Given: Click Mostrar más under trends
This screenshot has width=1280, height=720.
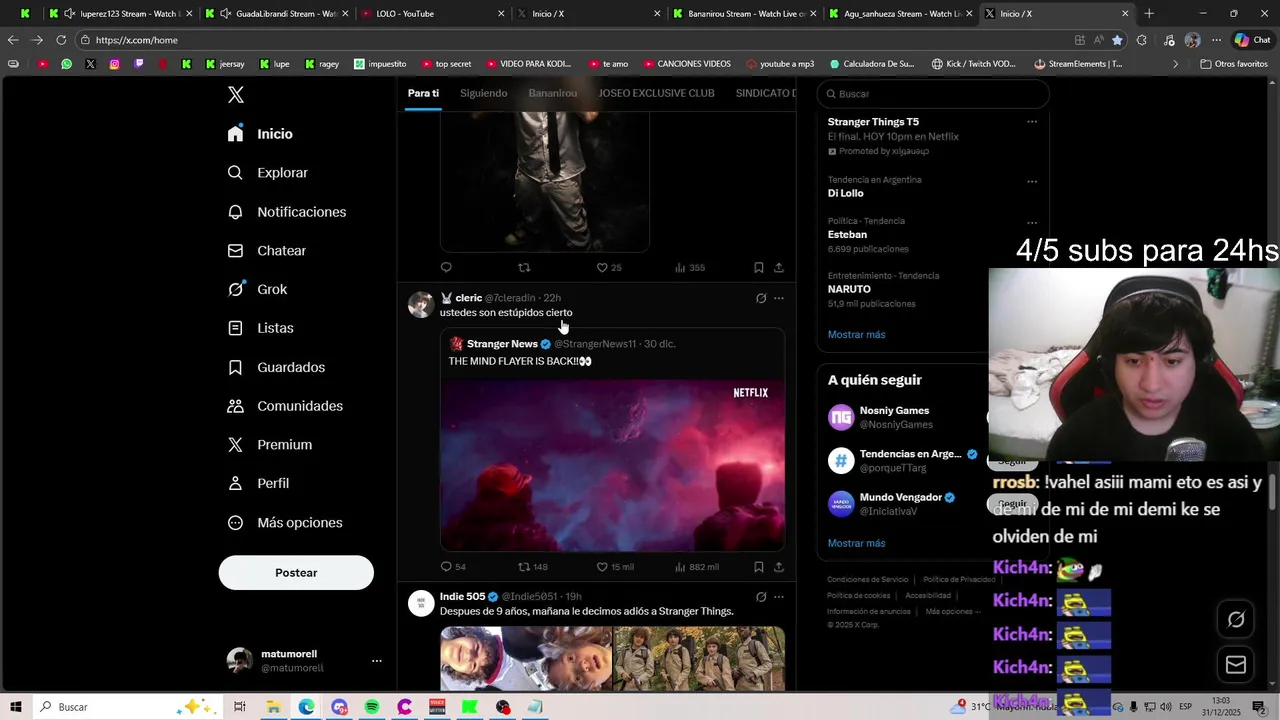Looking at the screenshot, I should click(x=856, y=335).
